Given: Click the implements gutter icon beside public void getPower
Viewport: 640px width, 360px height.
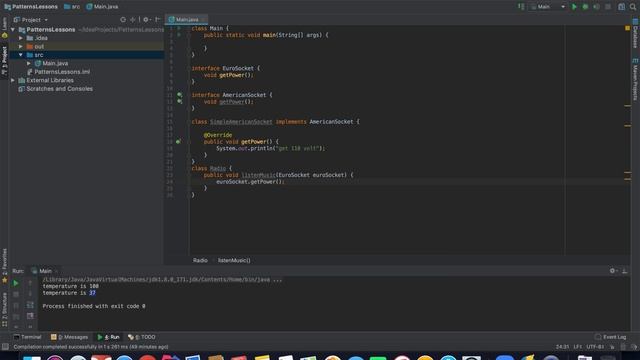Looking at the screenshot, I should pos(178,142).
